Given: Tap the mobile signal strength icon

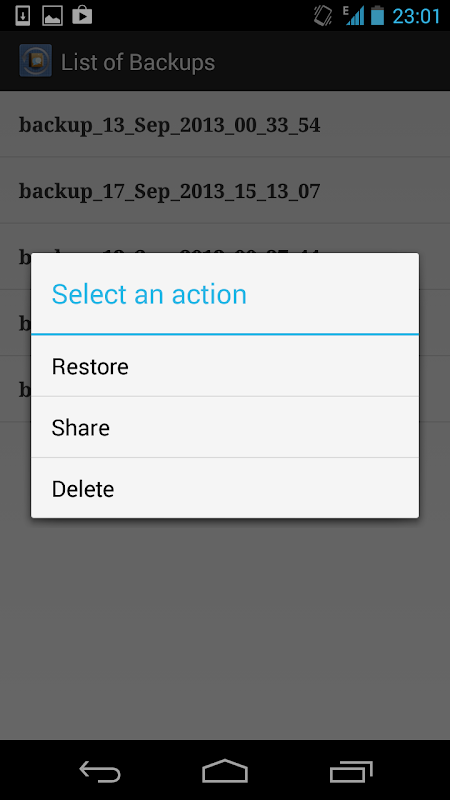Looking at the screenshot, I should (354, 15).
